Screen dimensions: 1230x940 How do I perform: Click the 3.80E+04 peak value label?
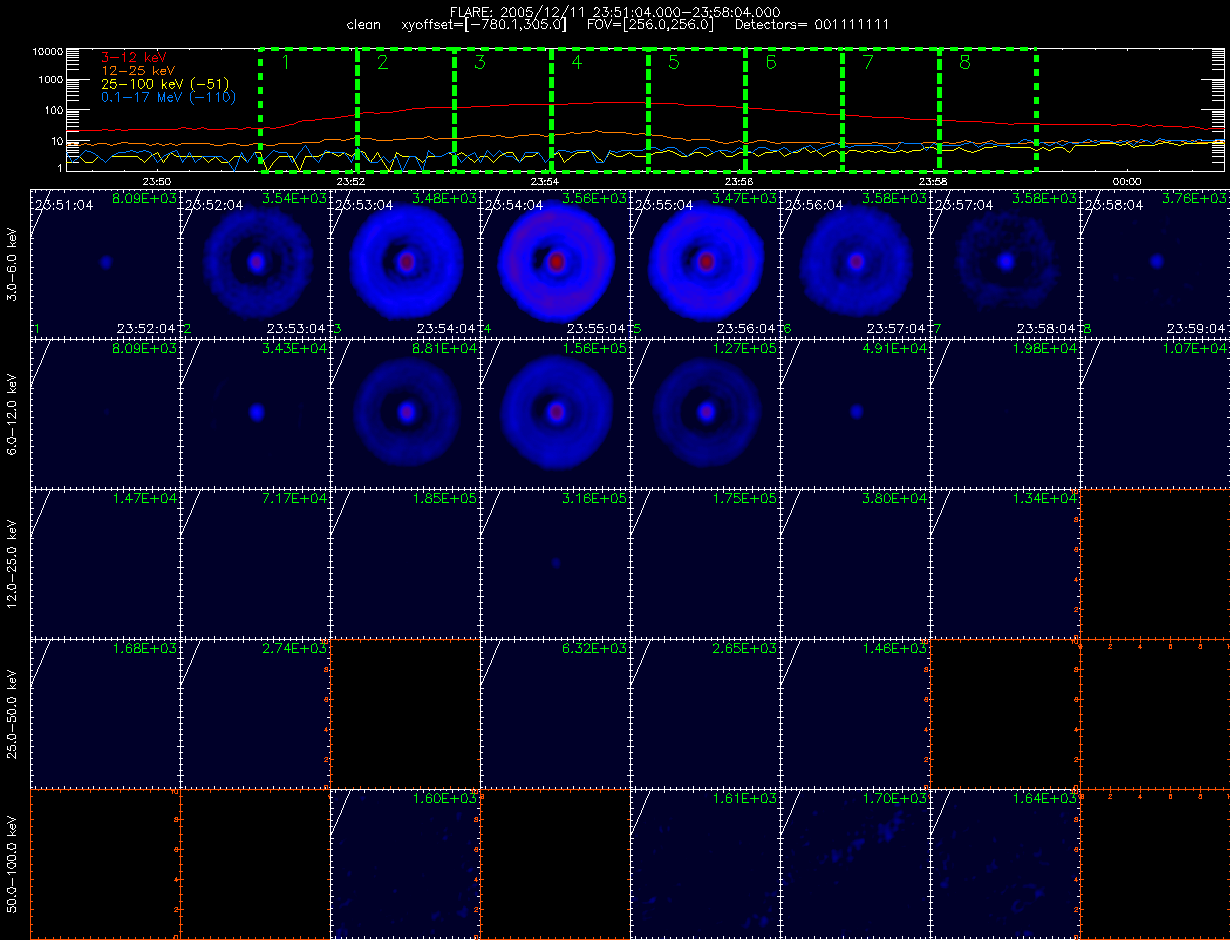coord(896,498)
